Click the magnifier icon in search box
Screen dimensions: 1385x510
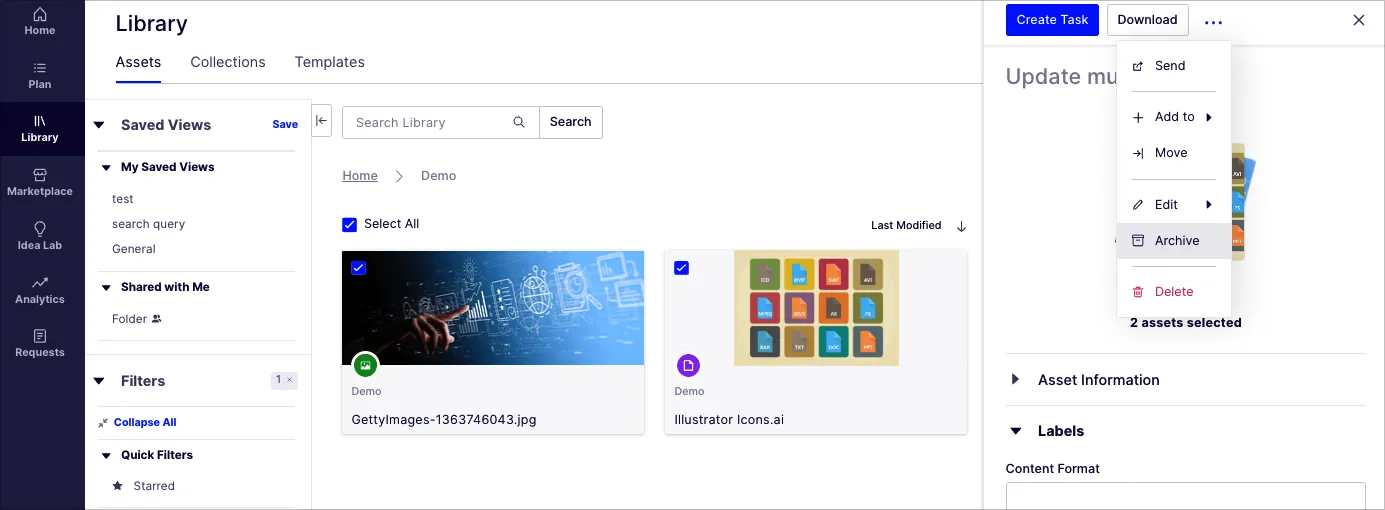pos(519,122)
